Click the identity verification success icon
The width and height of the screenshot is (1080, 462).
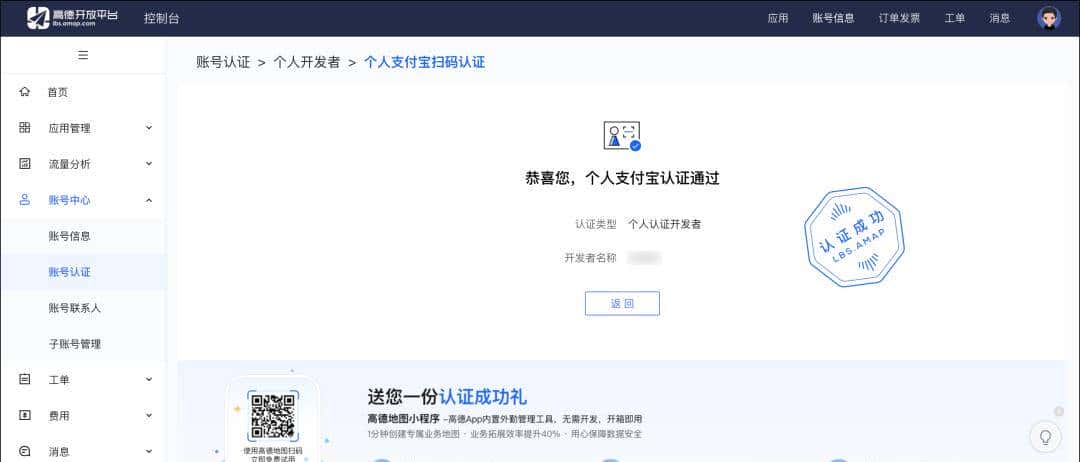click(x=622, y=136)
